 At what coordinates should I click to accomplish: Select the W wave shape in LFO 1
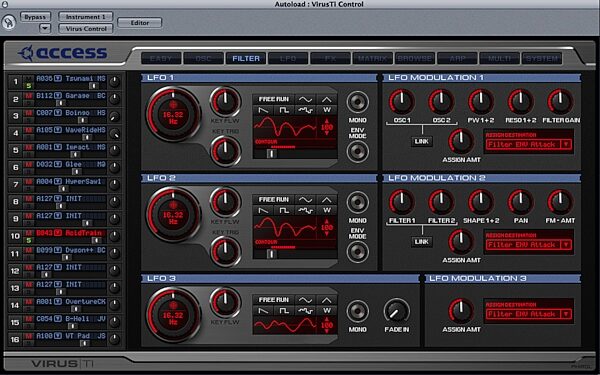click(326, 111)
